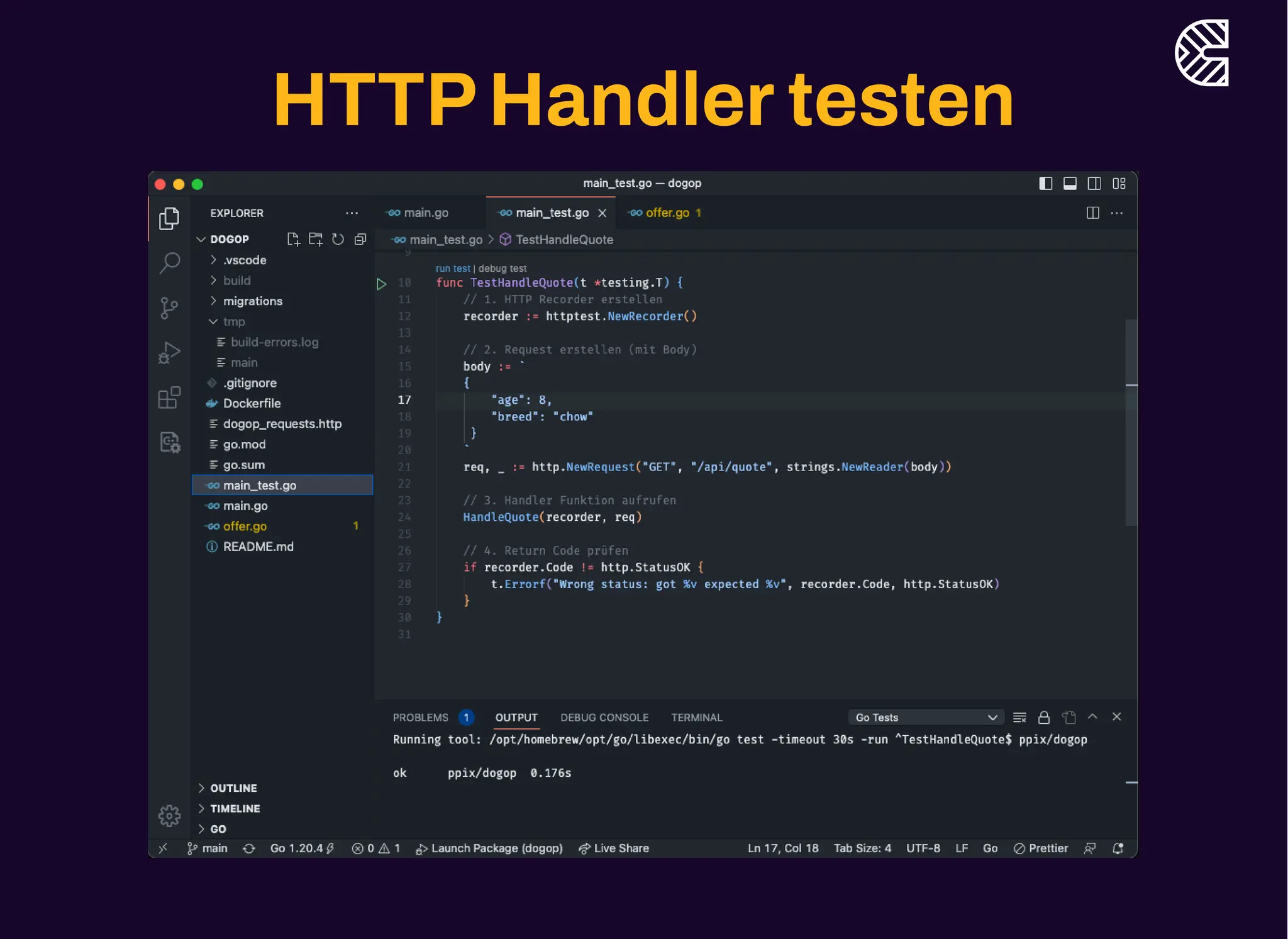Collapse all folders in Explorer
This screenshot has width=1288, height=939.
click(x=360, y=239)
